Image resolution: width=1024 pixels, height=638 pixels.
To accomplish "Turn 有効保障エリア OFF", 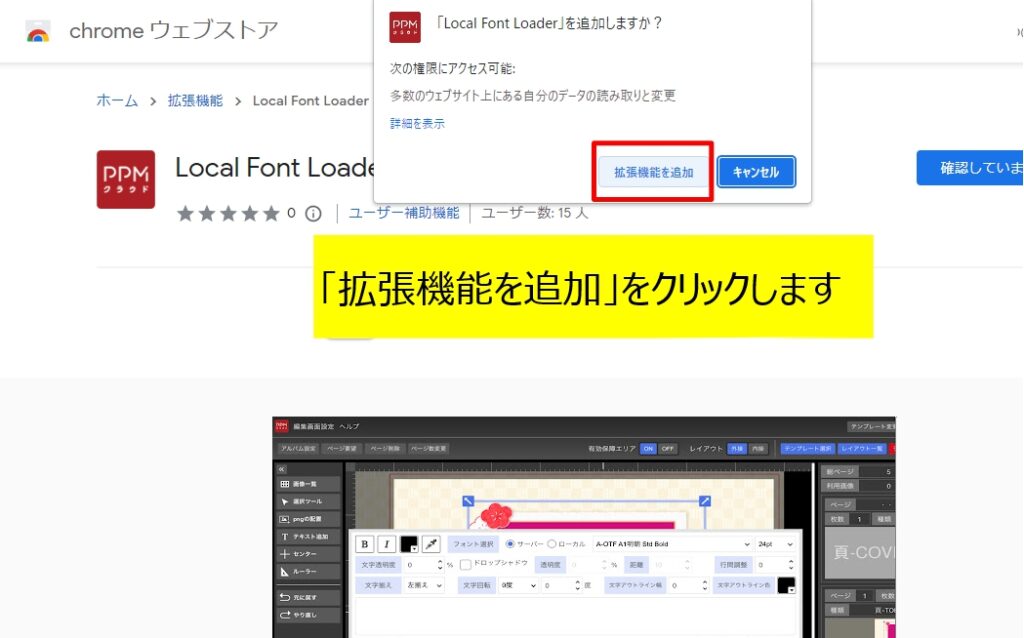I will coord(667,449).
